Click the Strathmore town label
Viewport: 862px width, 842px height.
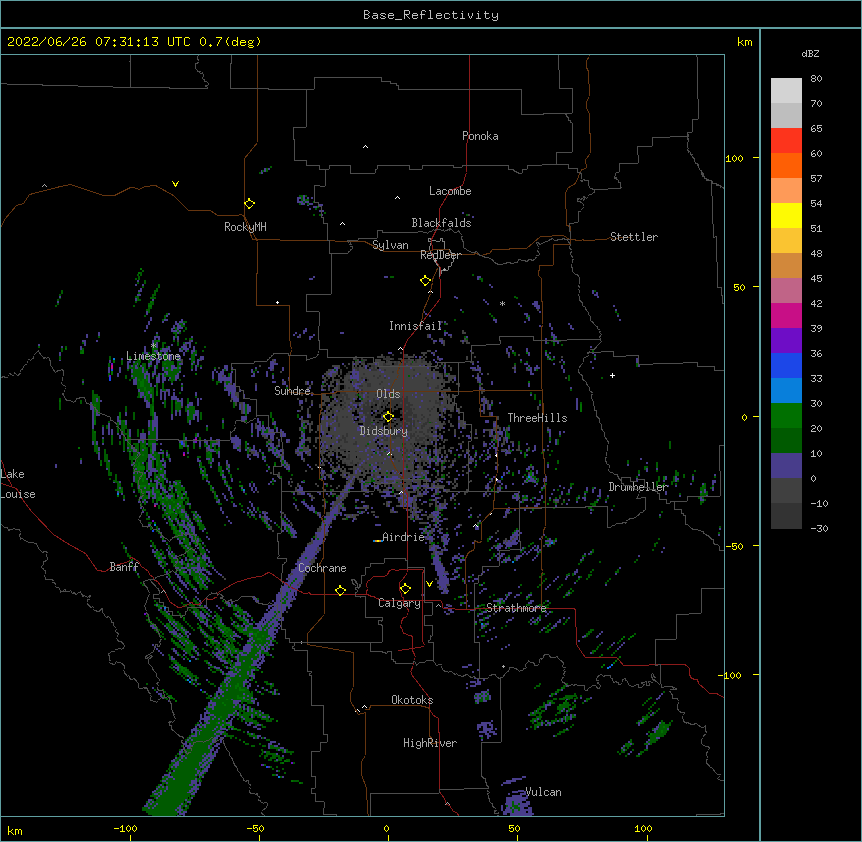pyautogui.click(x=516, y=608)
